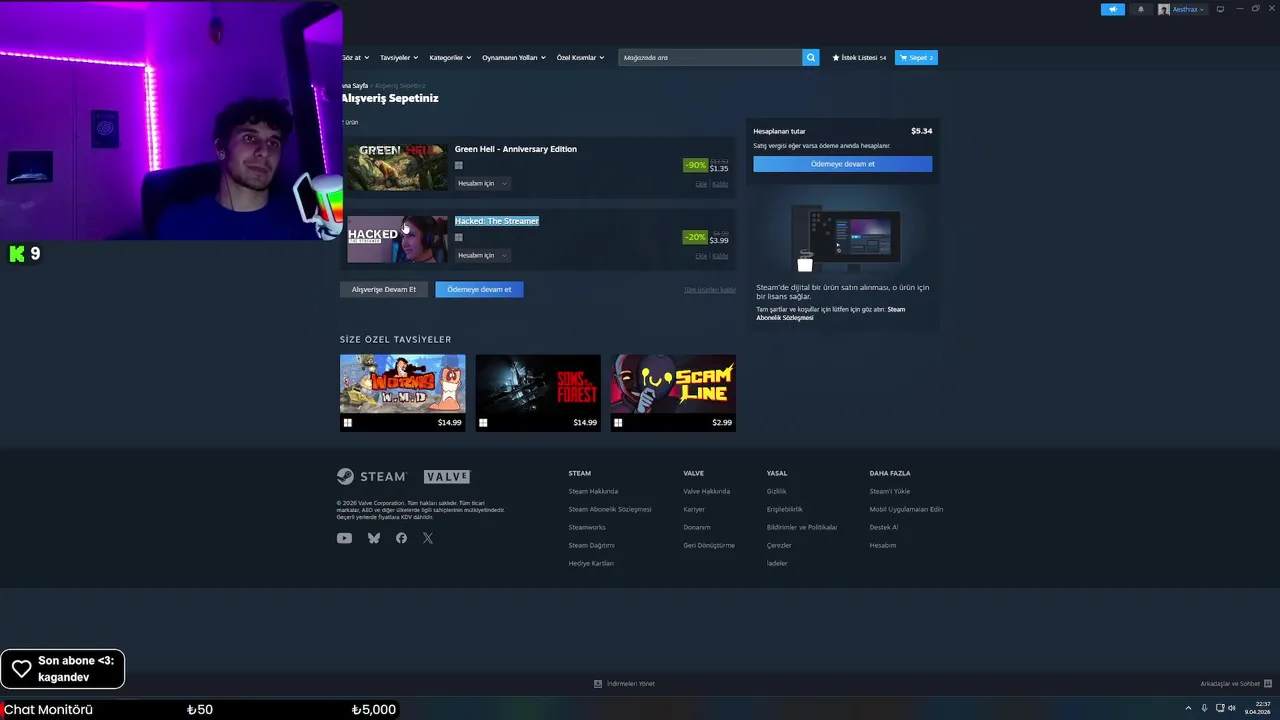Click Ödemeye devam et in summary panel

(843, 164)
